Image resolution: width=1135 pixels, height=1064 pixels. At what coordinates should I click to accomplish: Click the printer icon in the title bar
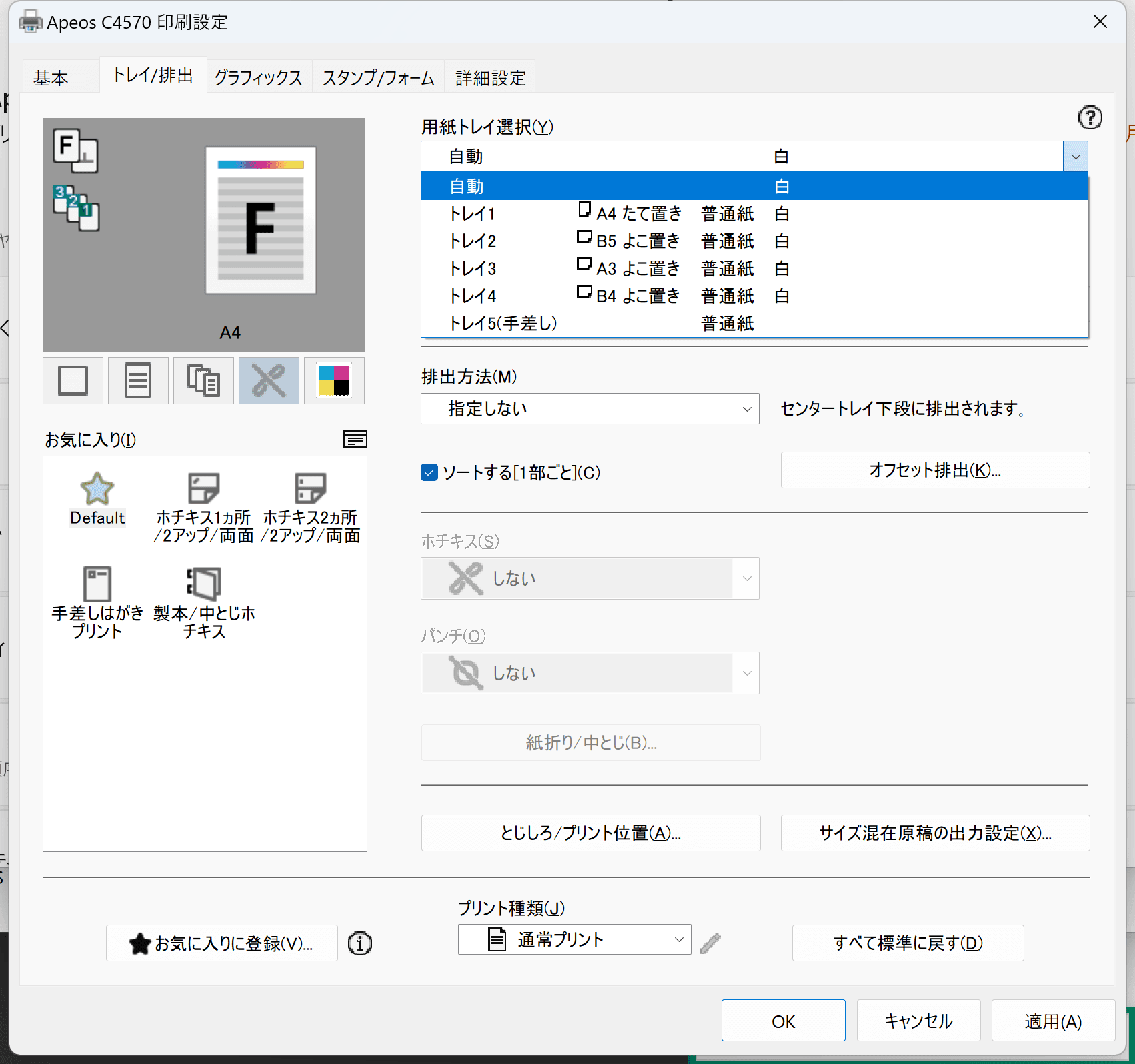[30, 22]
